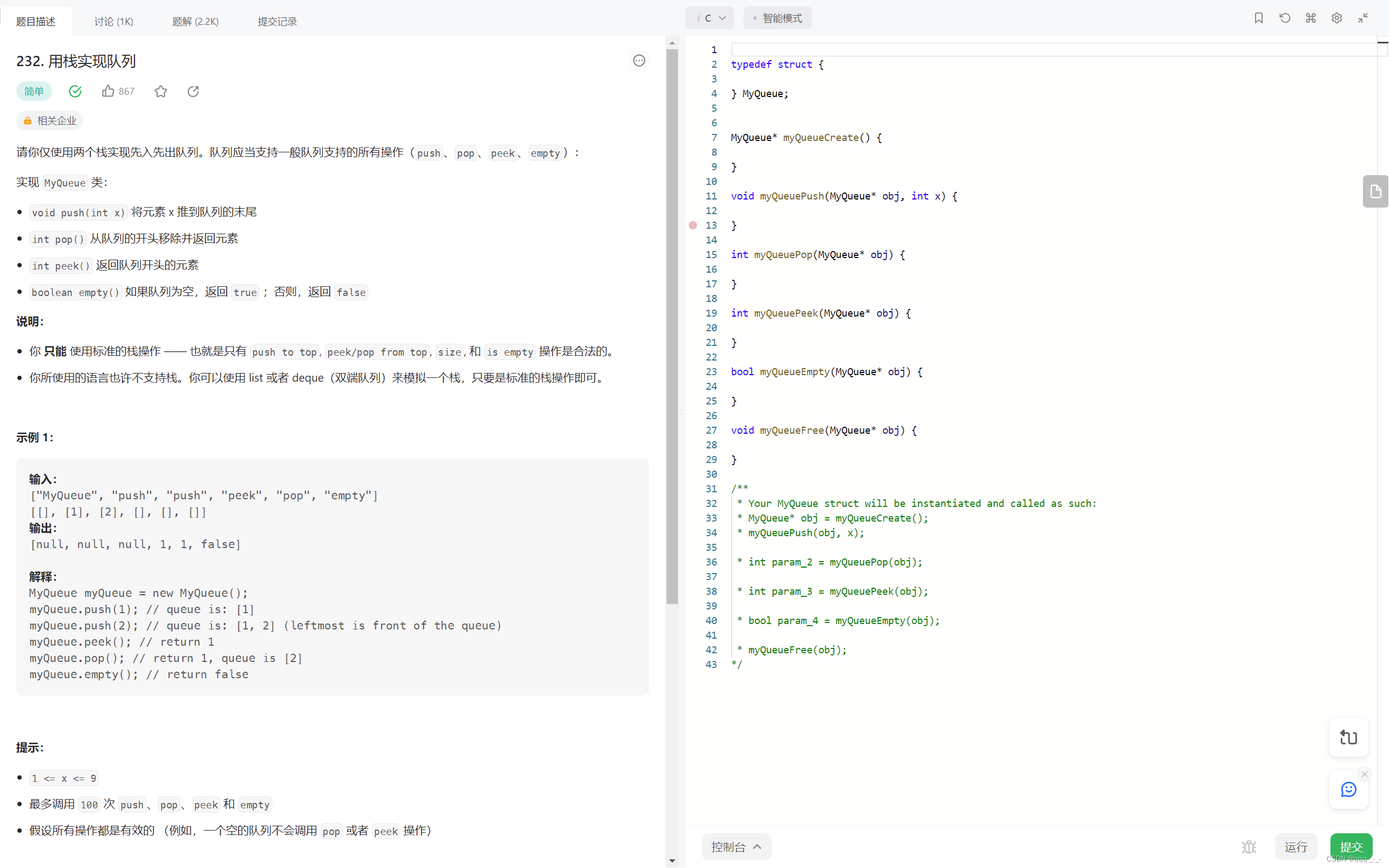Click the example input array line
This screenshot has height=868, width=1389.
(204, 496)
